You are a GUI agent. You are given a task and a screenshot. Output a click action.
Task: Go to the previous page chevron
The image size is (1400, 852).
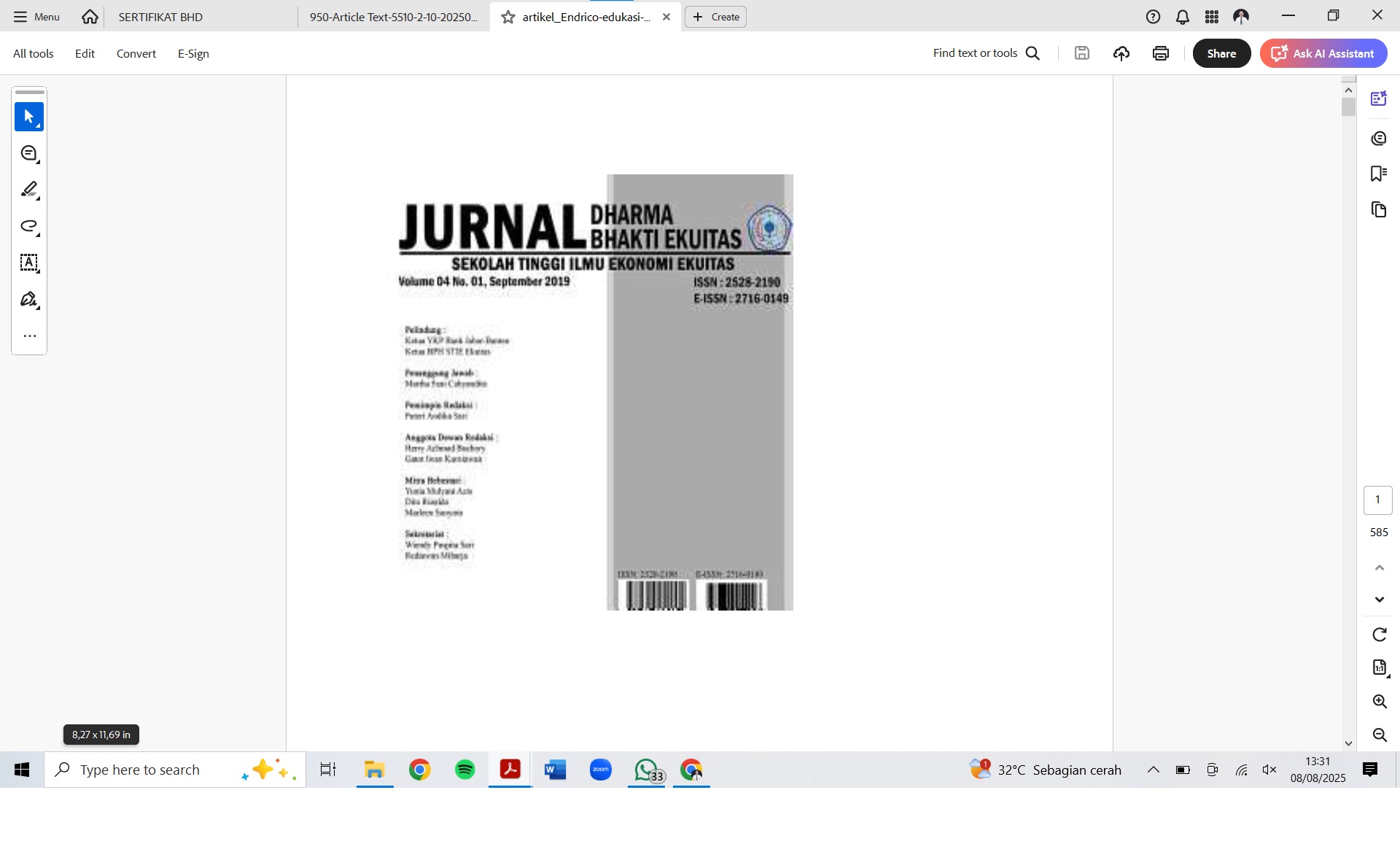[1380, 568]
